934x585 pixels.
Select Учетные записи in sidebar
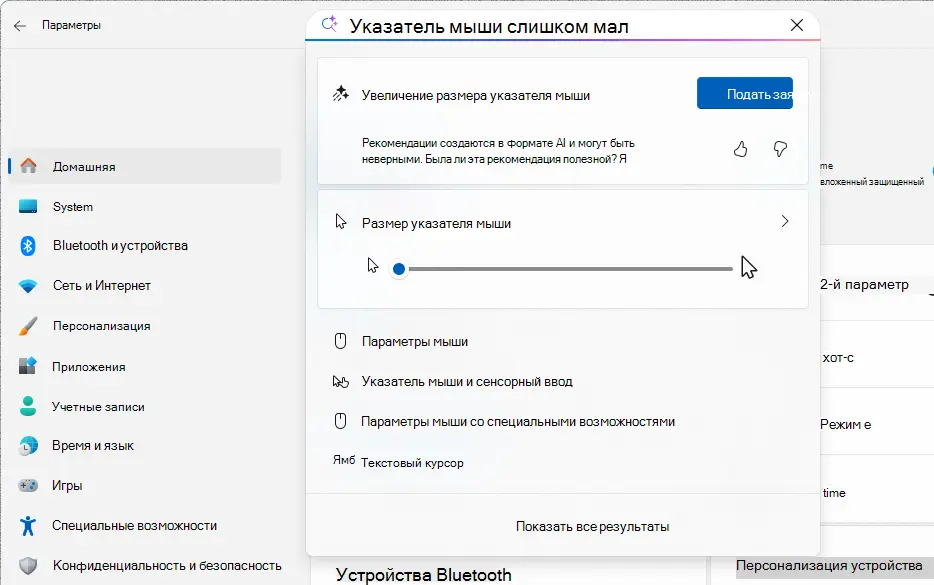tap(98, 407)
